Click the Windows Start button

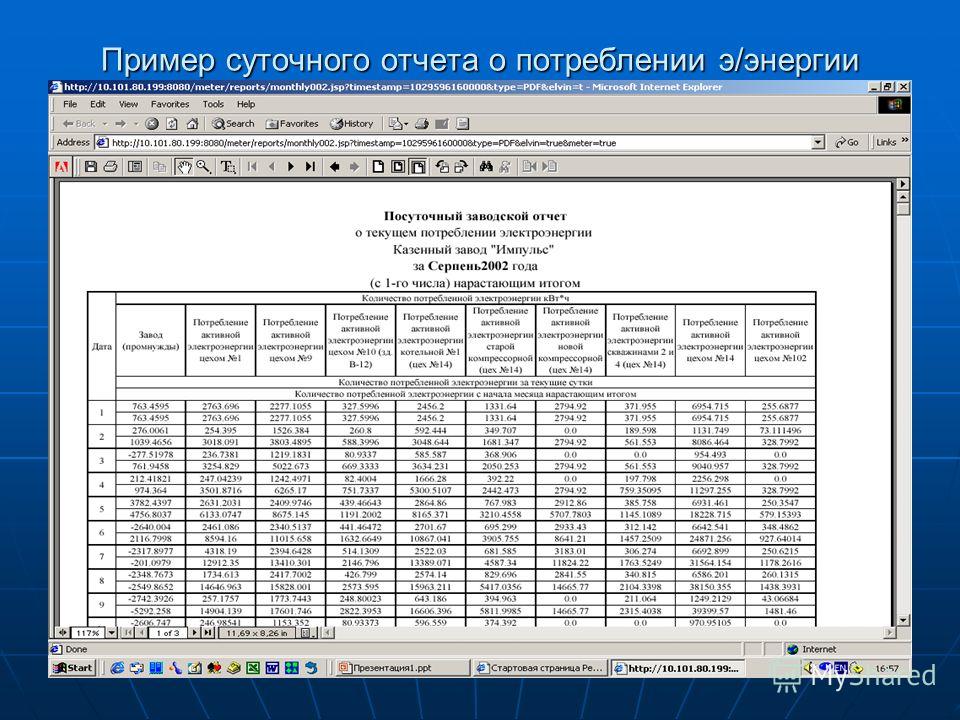(x=73, y=668)
